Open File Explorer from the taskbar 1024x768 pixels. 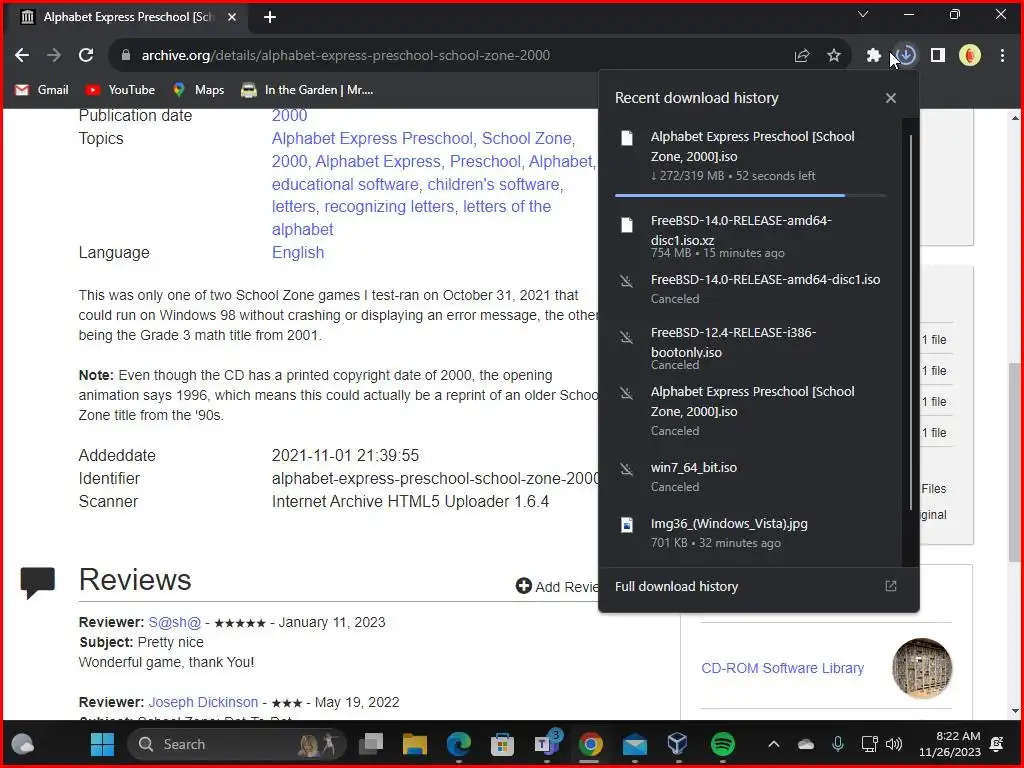click(x=415, y=744)
